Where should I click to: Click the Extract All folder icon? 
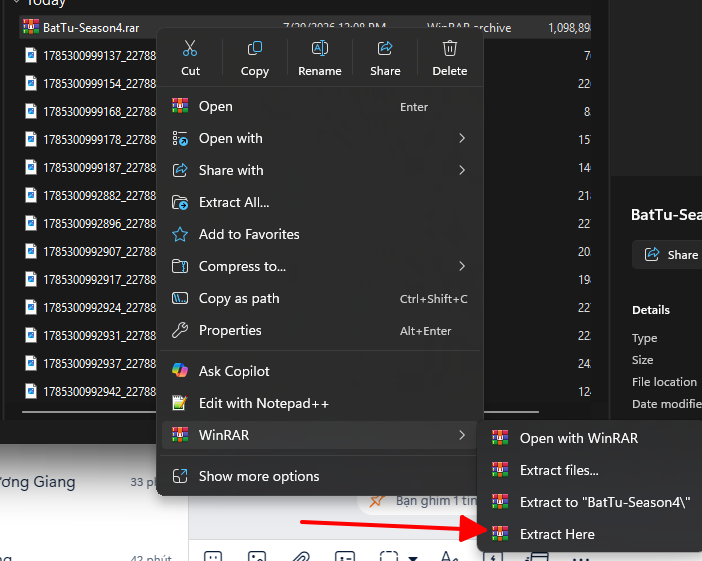pyautogui.click(x=180, y=202)
